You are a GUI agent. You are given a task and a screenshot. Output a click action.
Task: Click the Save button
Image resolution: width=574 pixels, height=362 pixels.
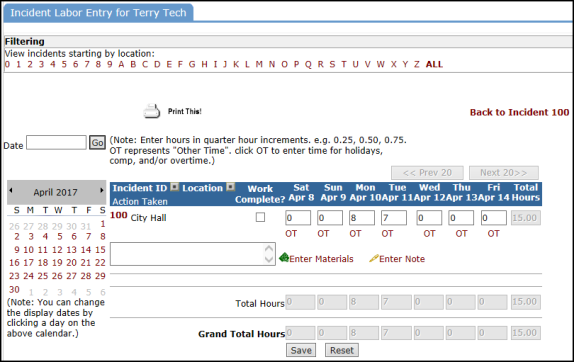pyautogui.click(x=301, y=350)
